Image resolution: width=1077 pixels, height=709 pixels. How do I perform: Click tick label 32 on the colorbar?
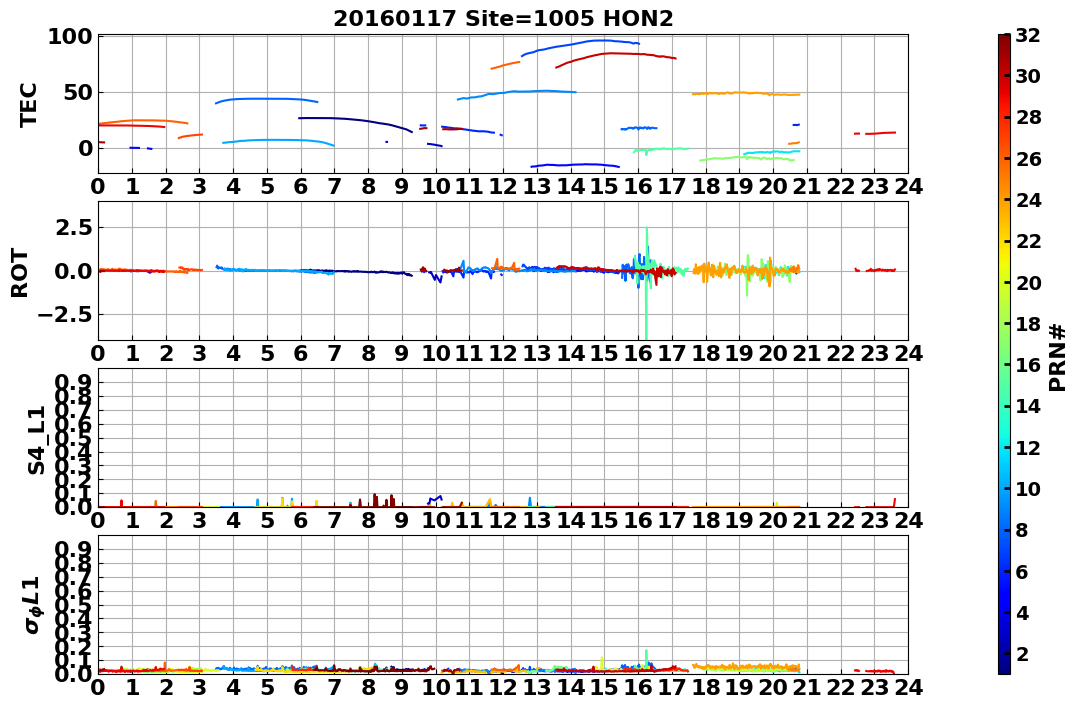[1028, 35]
